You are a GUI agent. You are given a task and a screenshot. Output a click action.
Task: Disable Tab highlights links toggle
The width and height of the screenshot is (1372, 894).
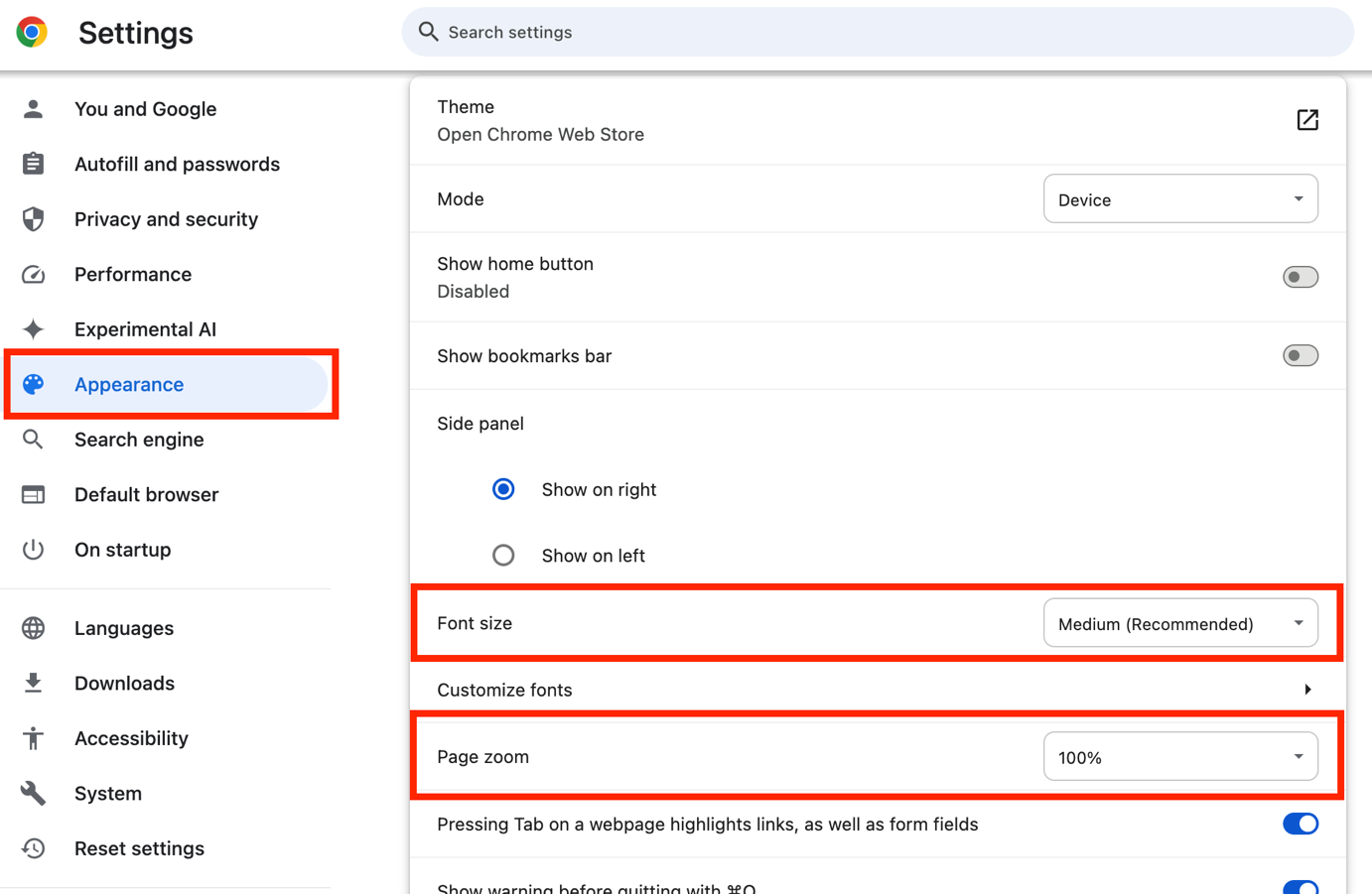coord(1300,824)
